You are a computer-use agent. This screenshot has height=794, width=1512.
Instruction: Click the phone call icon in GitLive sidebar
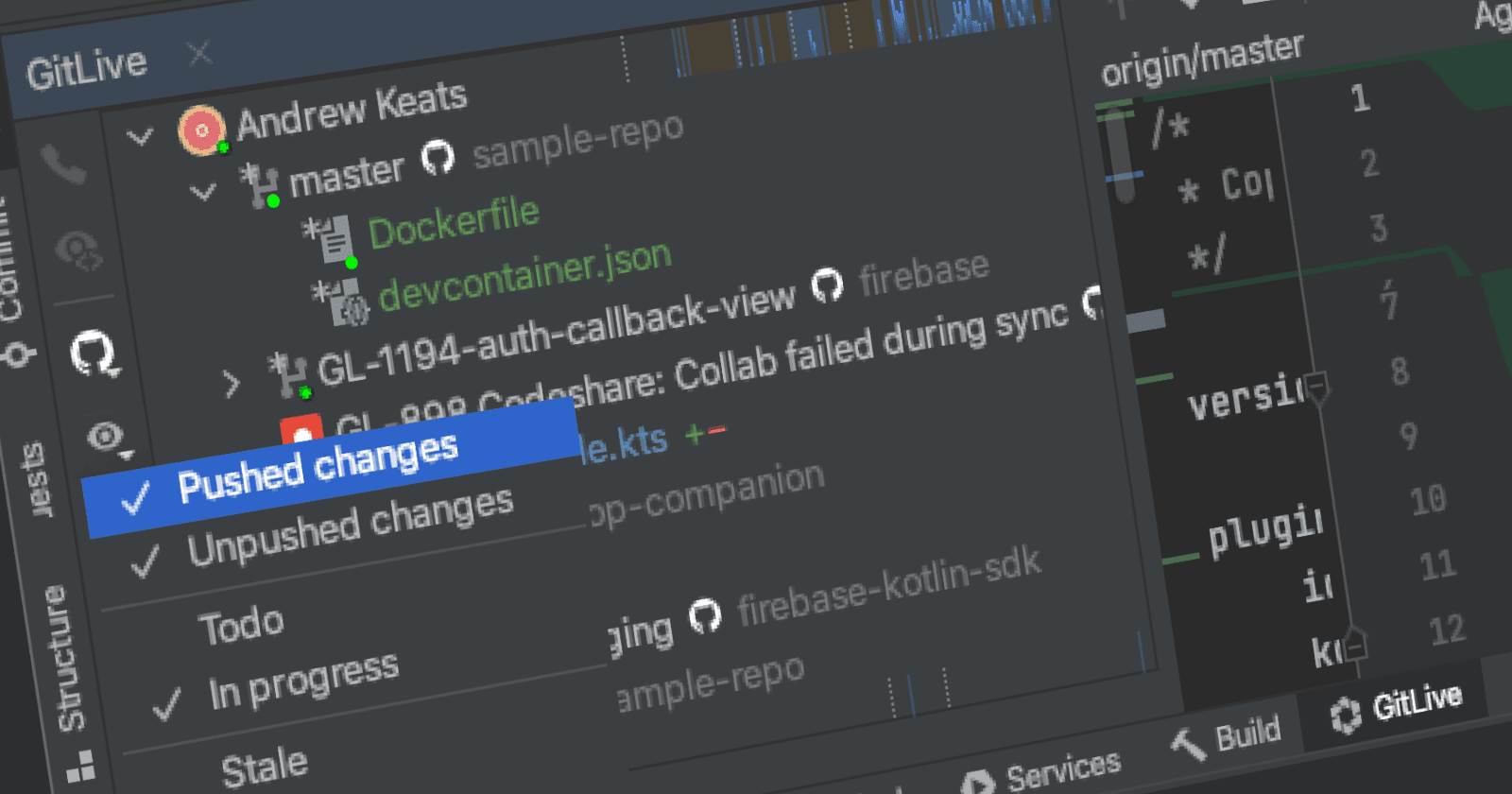64,164
